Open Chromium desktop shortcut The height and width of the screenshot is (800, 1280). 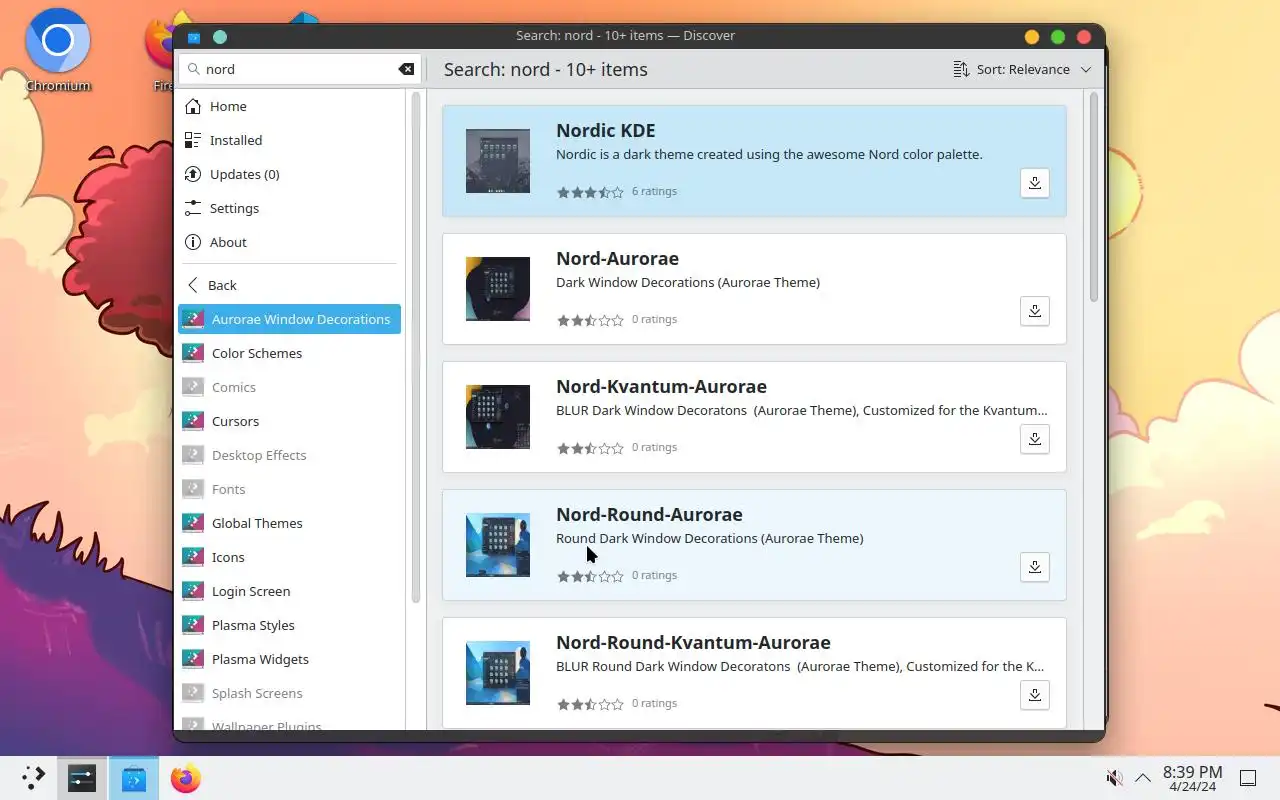click(x=58, y=50)
